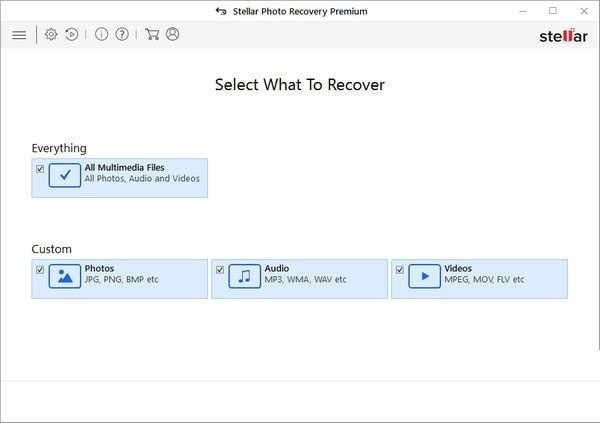Click "JPG, PNG, BMP etc" text
The width and height of the screenshot is (600, 423).
pyautogui.click(x=121, y=279)
